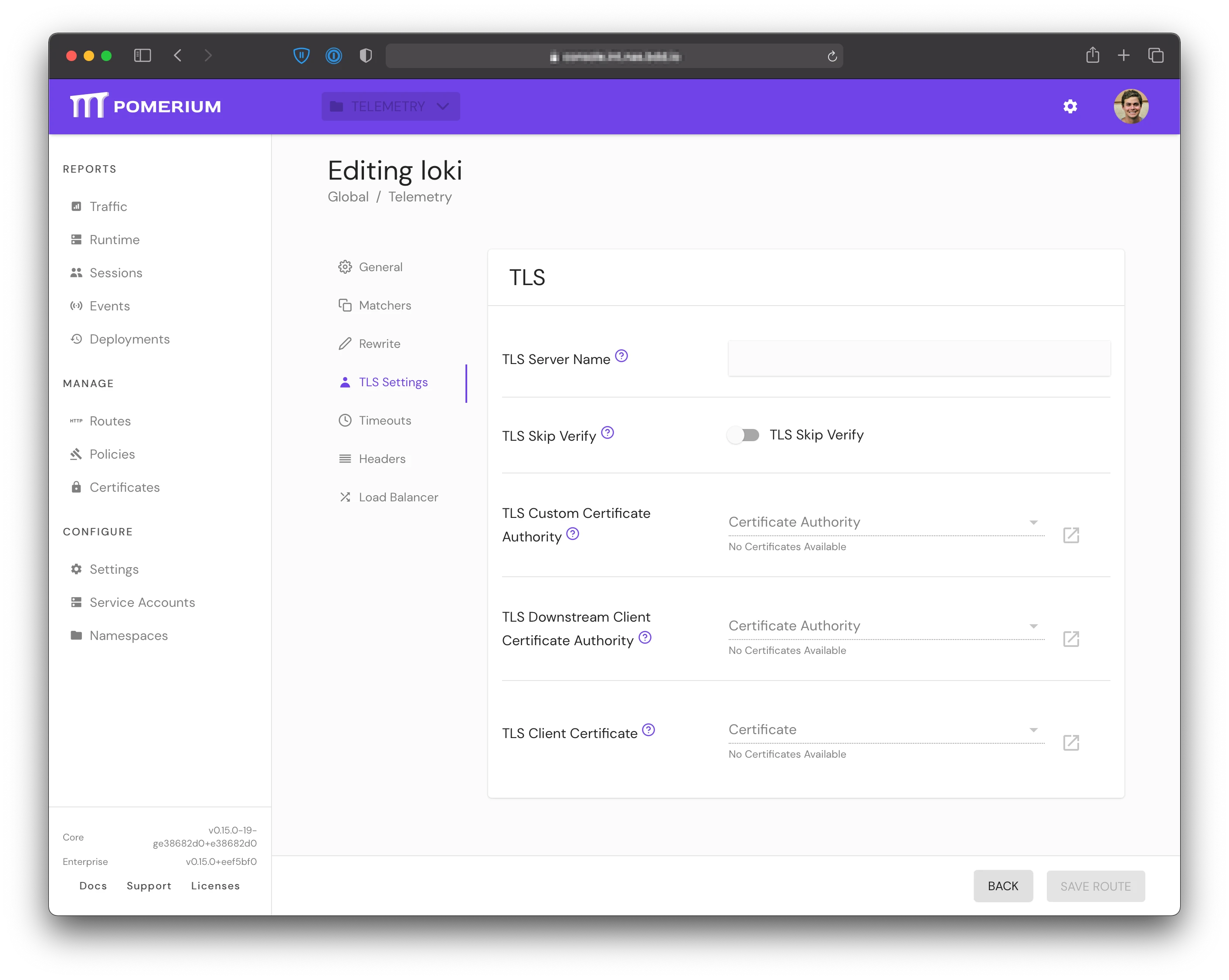The height and width of the screenshot is (980, 1229).
Task: Open the Docs link in footer
Action: pos(94,887)
